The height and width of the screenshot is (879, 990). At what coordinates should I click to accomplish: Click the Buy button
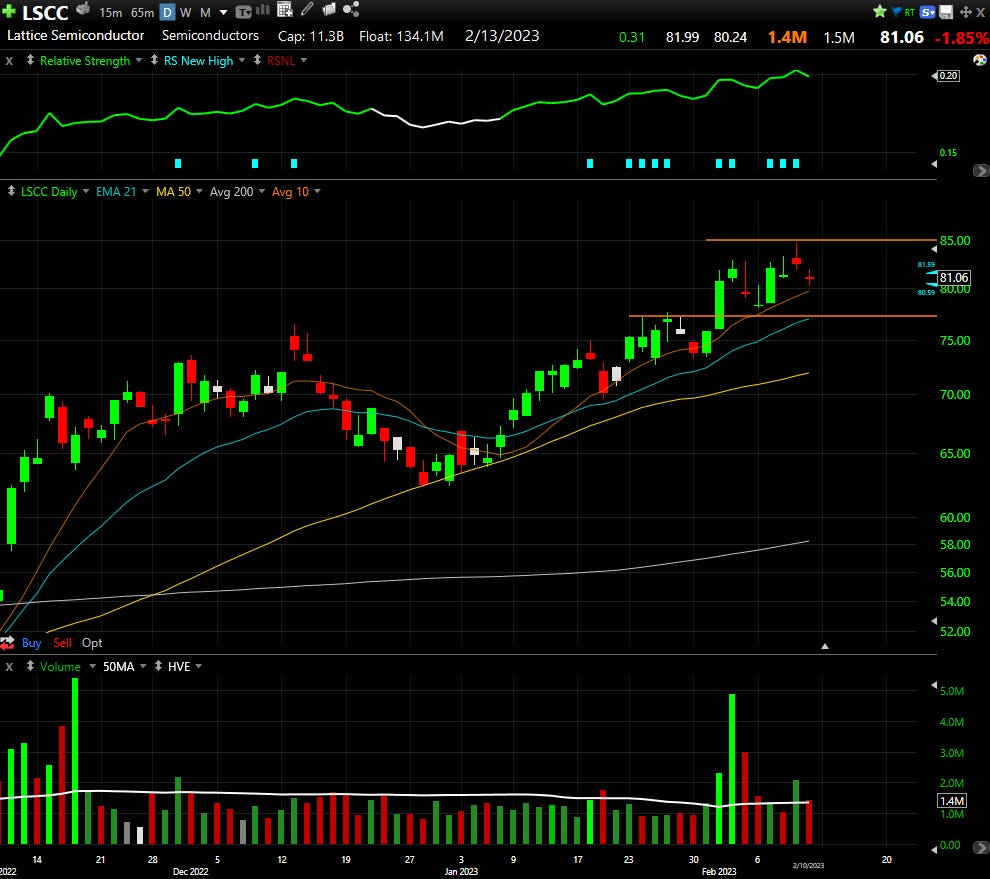[x=32, y=643]
